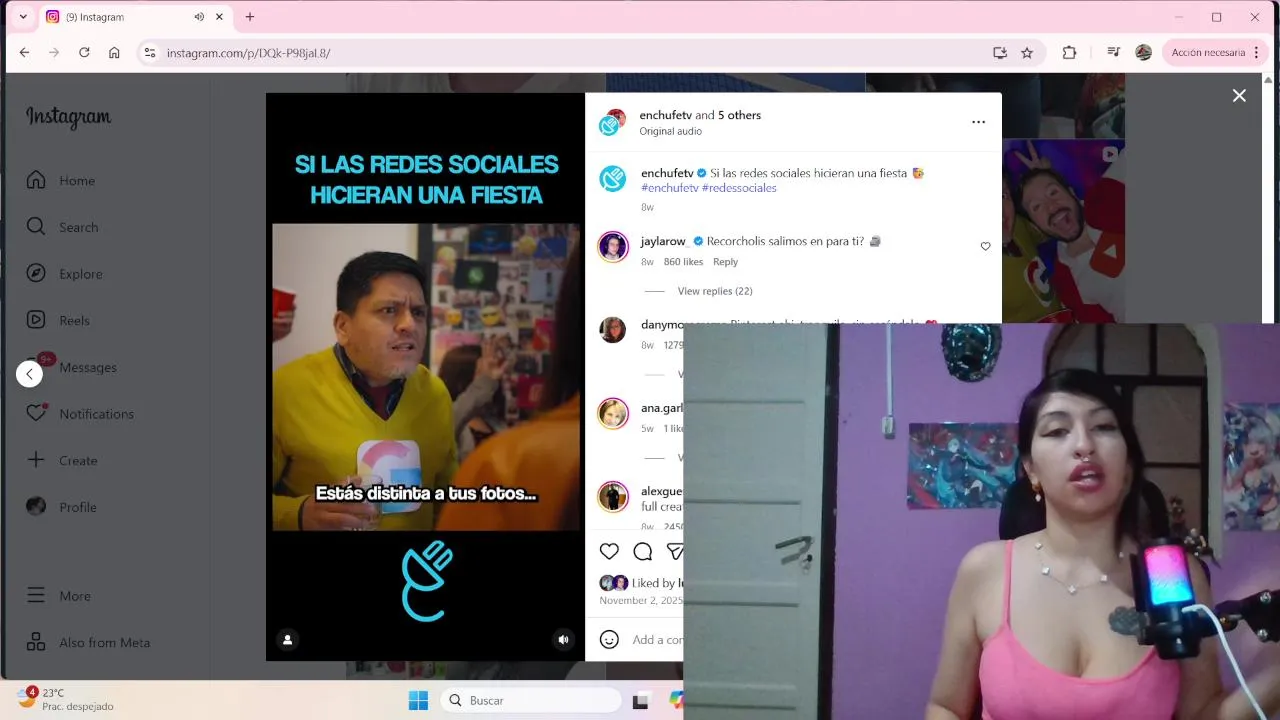The image size is (1280, 720).
Task: Toggle video mute speaker button
Action: tap(563, 639)
